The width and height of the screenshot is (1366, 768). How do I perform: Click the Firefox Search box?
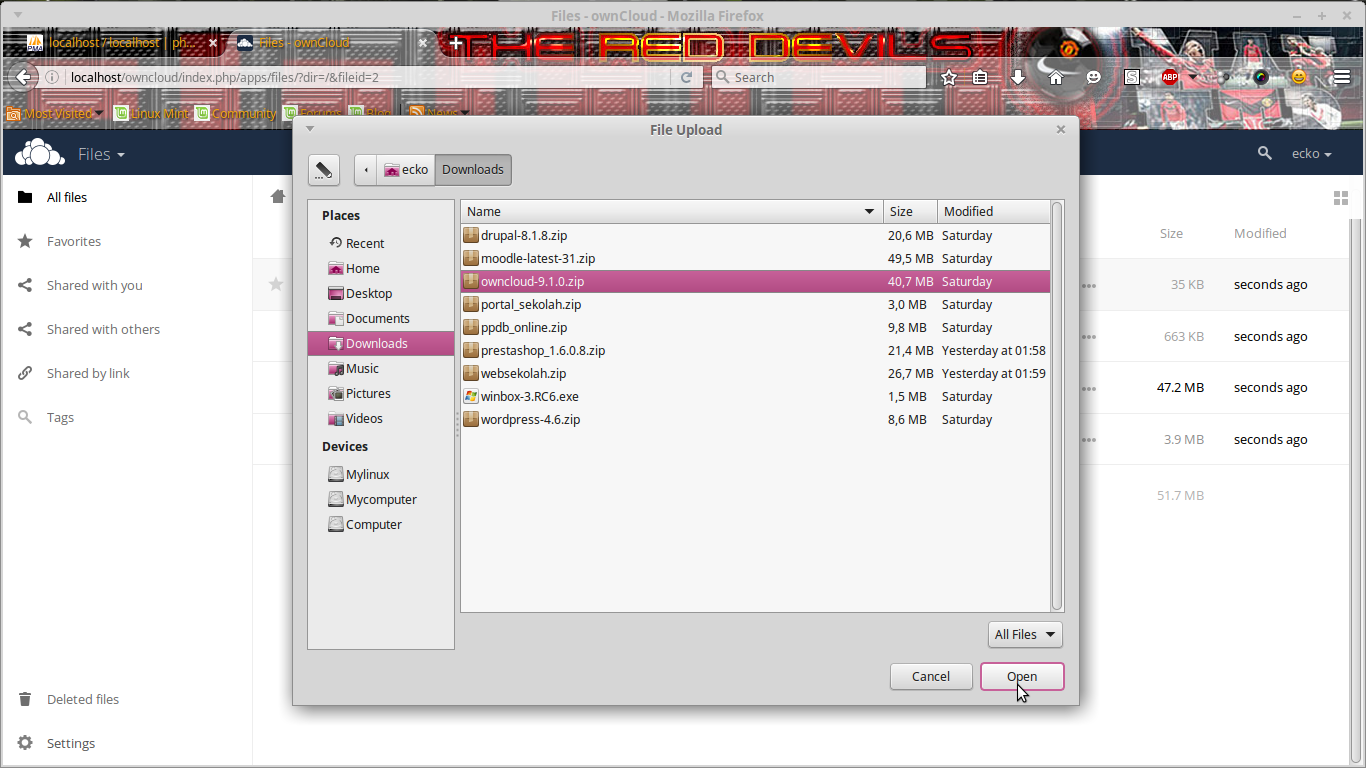point(819,77)
